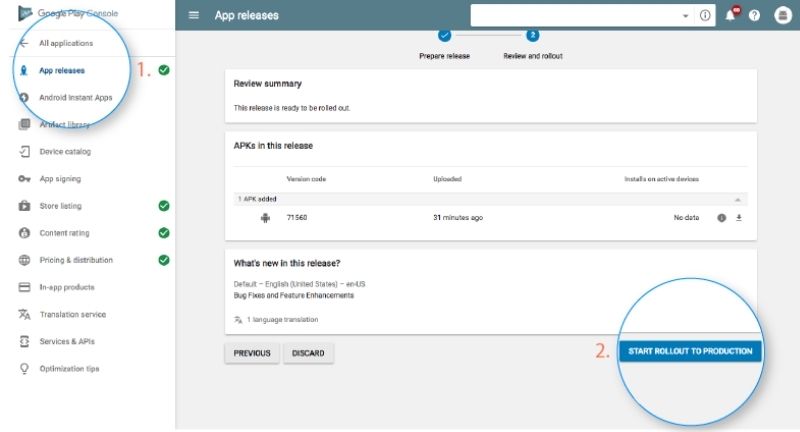The image size is (800, 432).
Task: Open Device catalog in sidebar
Action: tap(65, 152)
